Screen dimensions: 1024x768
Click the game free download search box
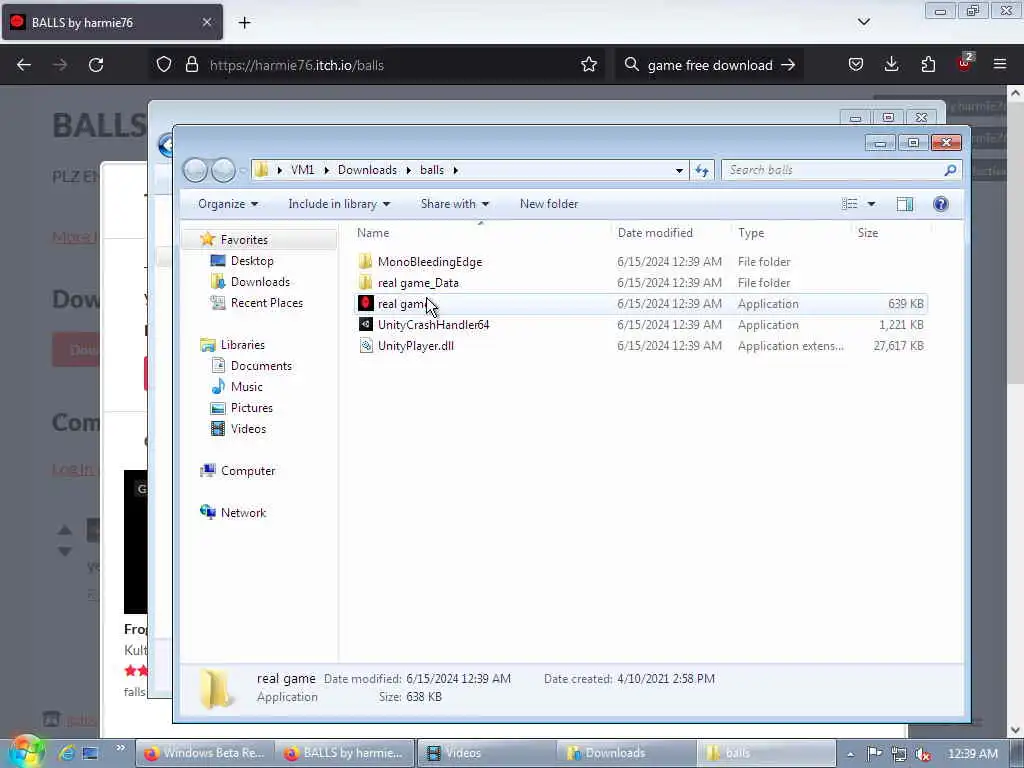tap(710, 65)
